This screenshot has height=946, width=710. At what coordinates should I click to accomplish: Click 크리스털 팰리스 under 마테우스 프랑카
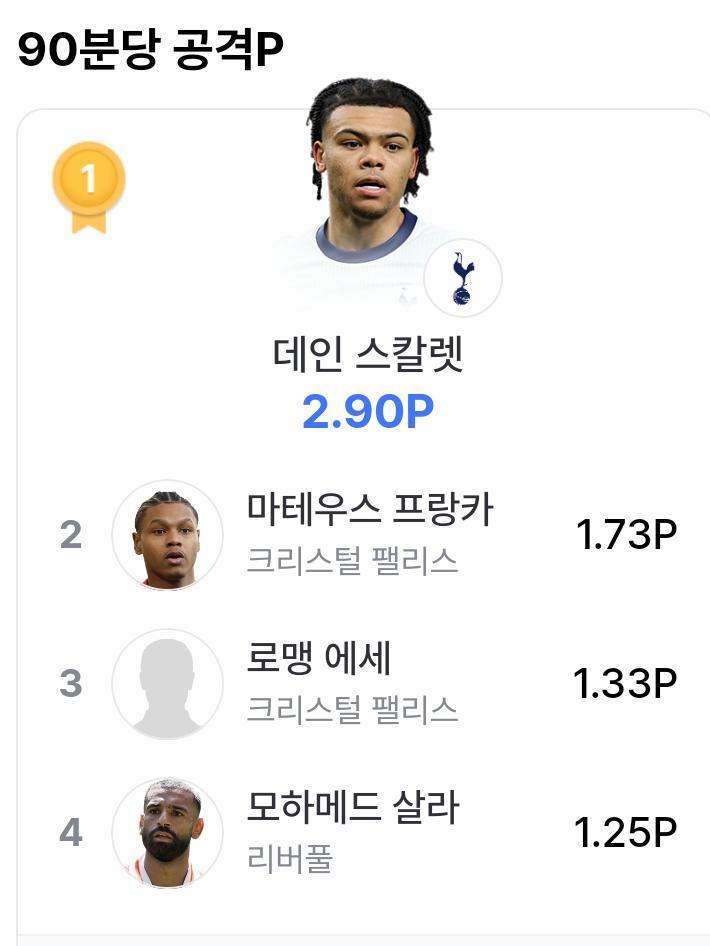coord(352,561)
